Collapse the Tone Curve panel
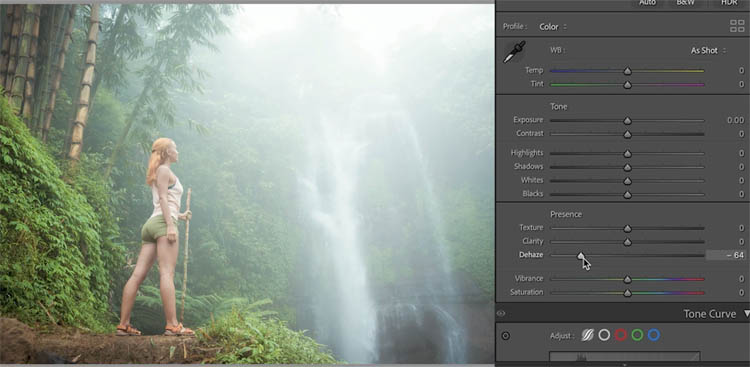Screen dimensions: 750x367 coord(747,314)
